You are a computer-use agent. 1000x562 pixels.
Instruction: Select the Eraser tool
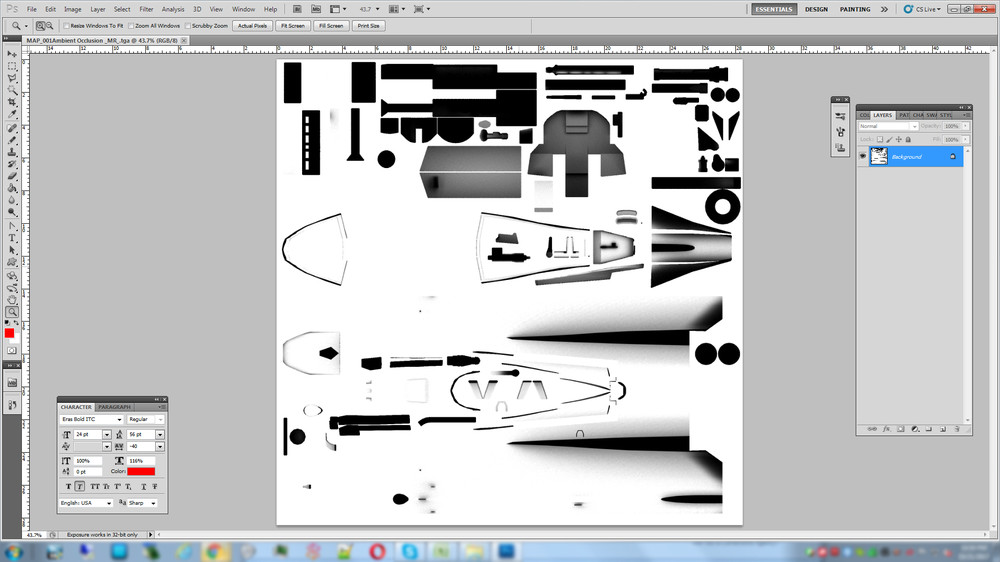(11, 177)
